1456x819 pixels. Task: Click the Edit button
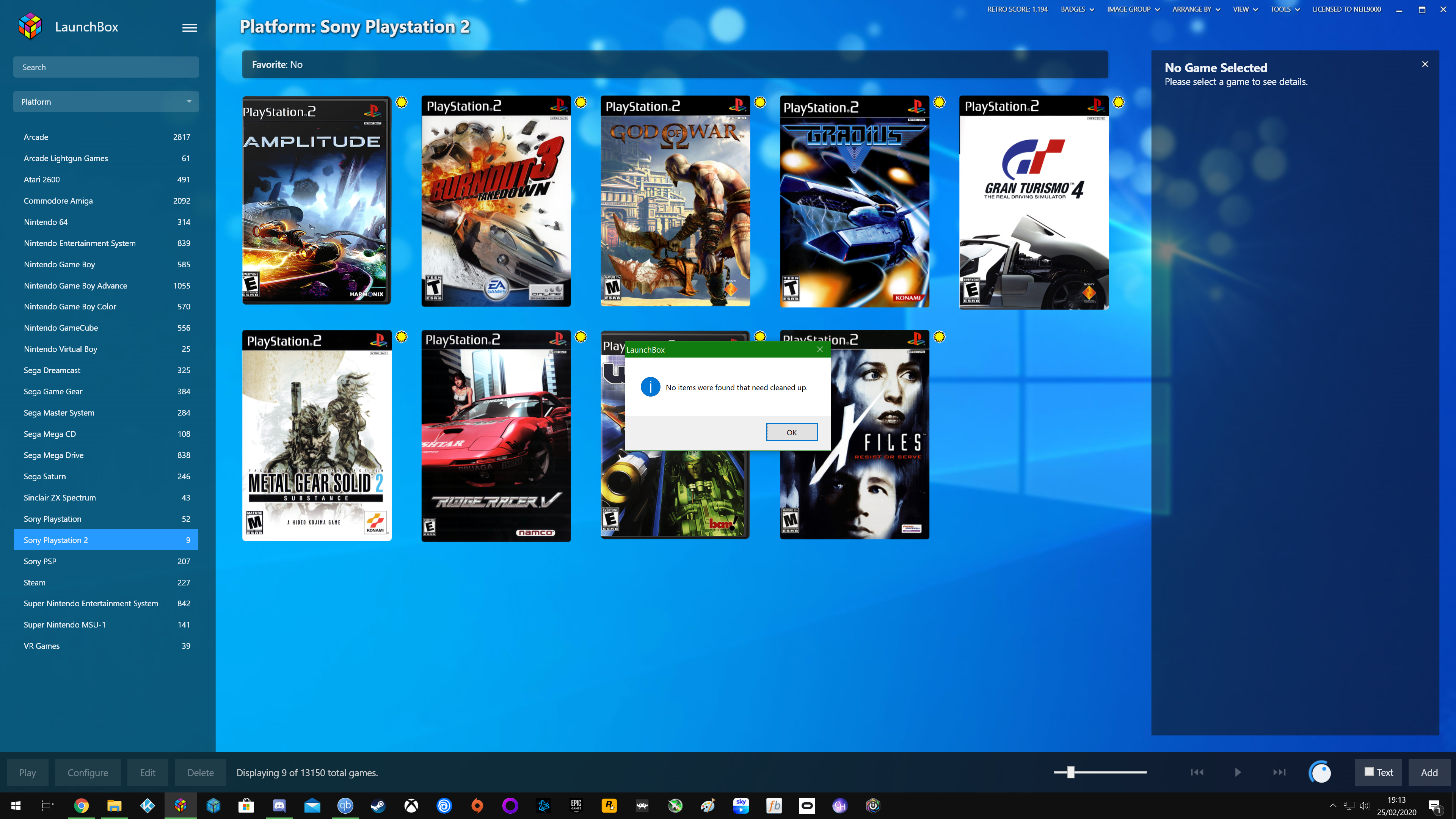[147, 772]
